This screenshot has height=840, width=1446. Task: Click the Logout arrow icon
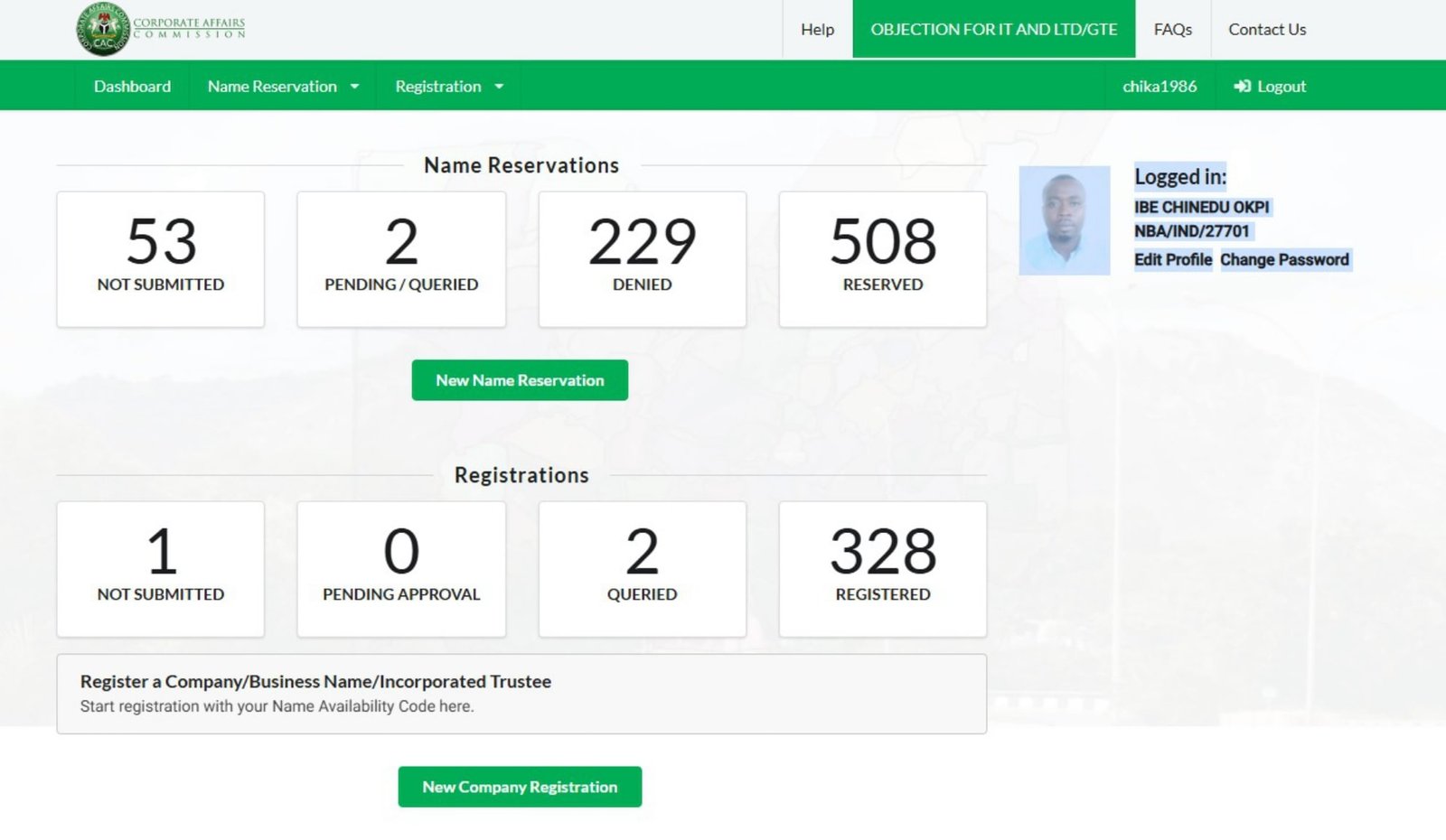(1242, 86)
